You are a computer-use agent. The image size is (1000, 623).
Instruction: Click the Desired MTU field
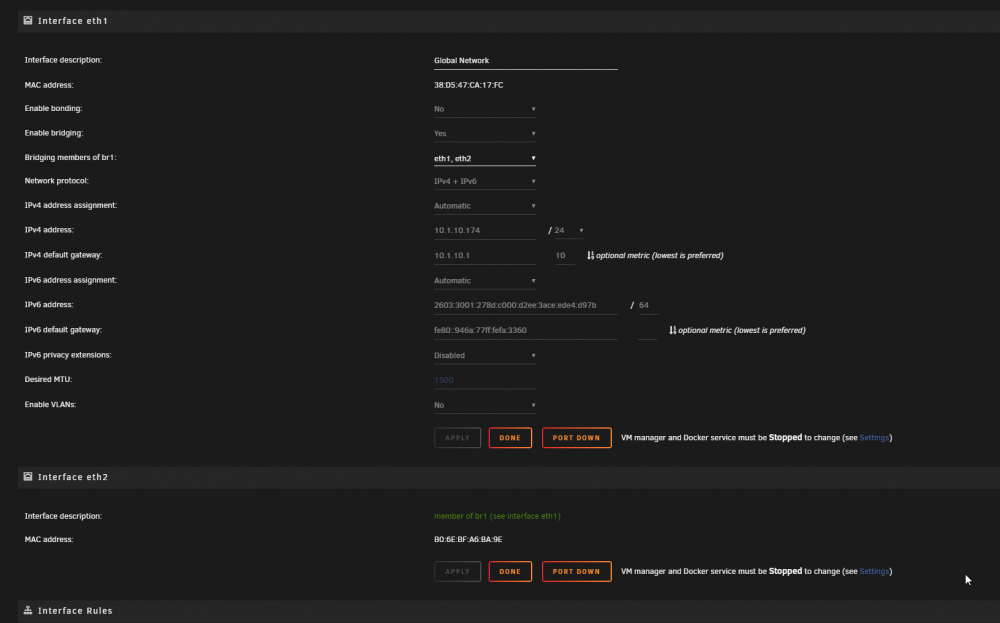(x=485, y=380)
